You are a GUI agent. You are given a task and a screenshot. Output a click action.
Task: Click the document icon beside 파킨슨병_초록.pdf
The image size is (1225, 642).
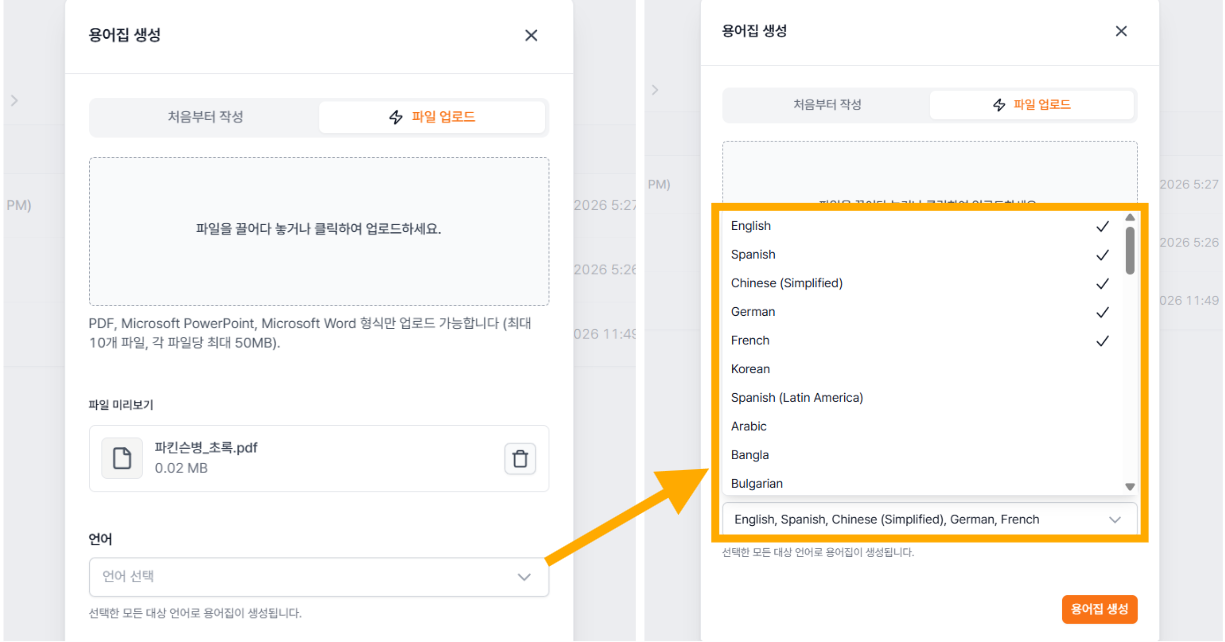coord(122,458)
